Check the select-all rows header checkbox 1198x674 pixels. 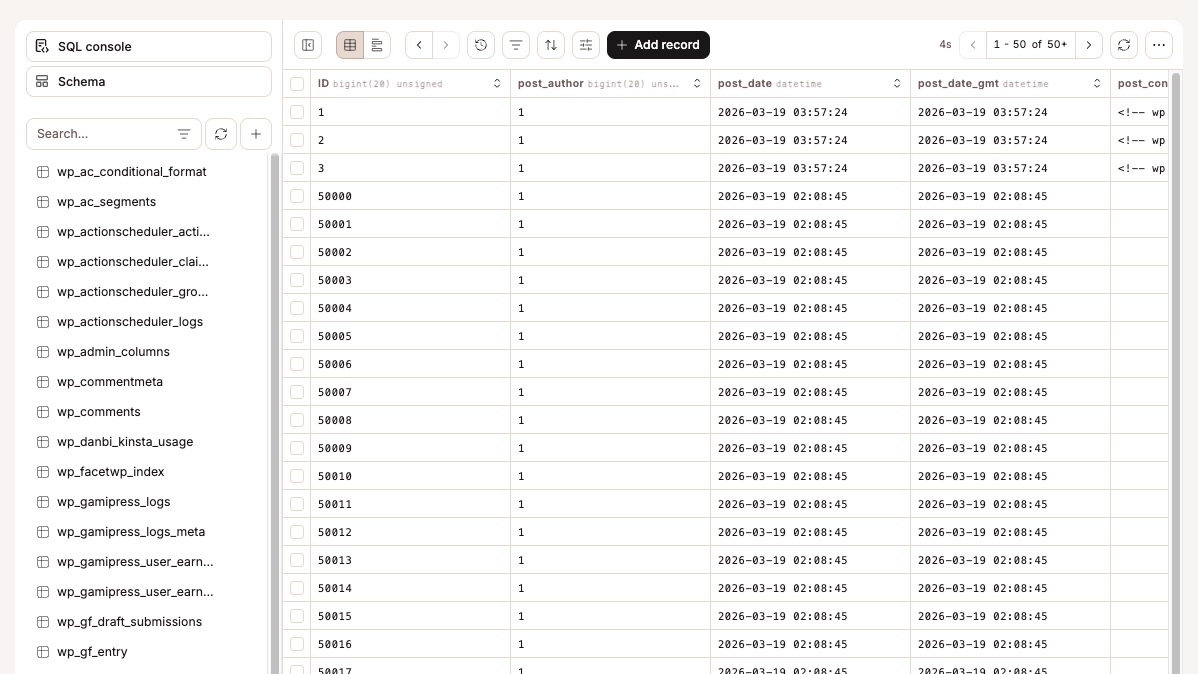tap(297, 84)
